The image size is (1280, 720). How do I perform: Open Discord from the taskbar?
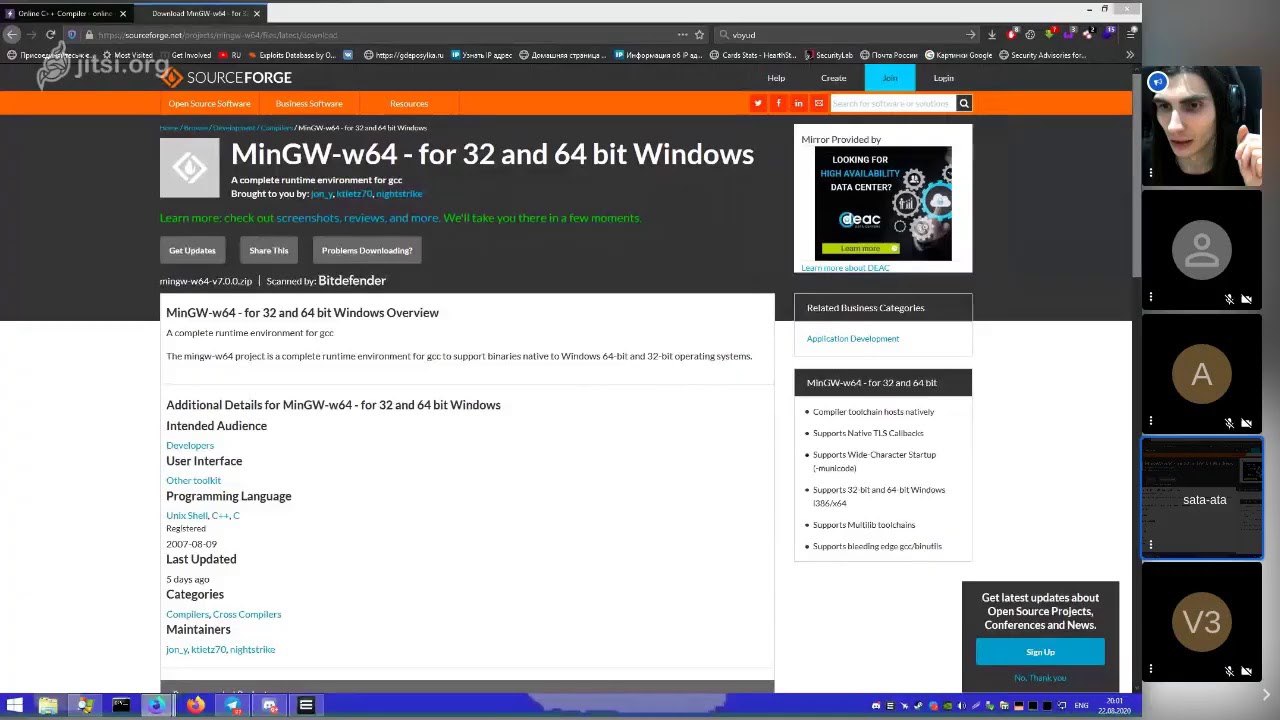click(x=269, y=705)
